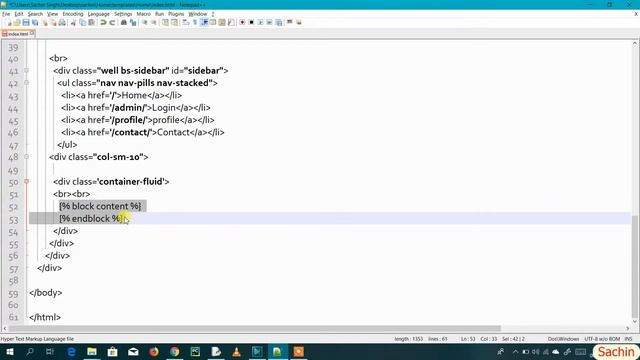Click the '{% block content %}' line

pyautogui.click(x=100, y=206)
